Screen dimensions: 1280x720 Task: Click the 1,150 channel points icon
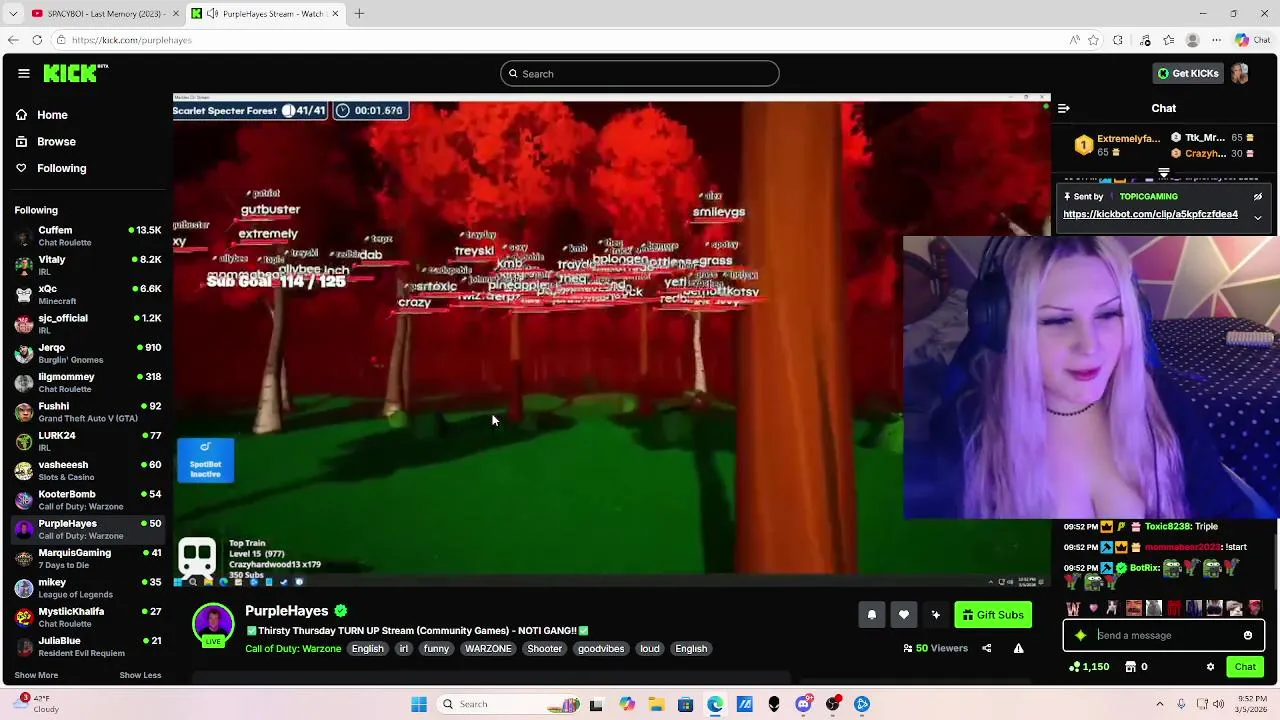point(1075,667)
